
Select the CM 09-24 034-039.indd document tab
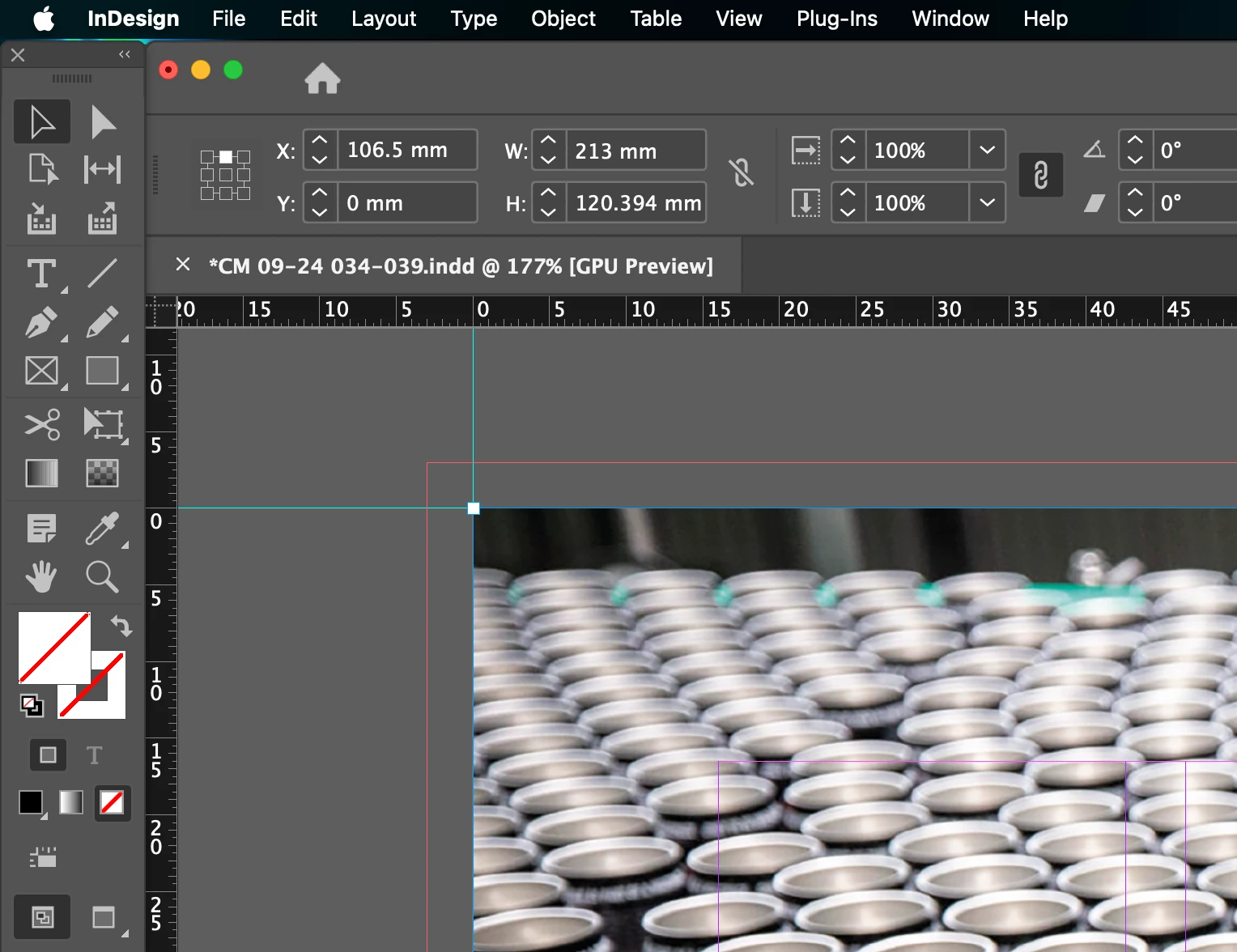click(461, 266)
